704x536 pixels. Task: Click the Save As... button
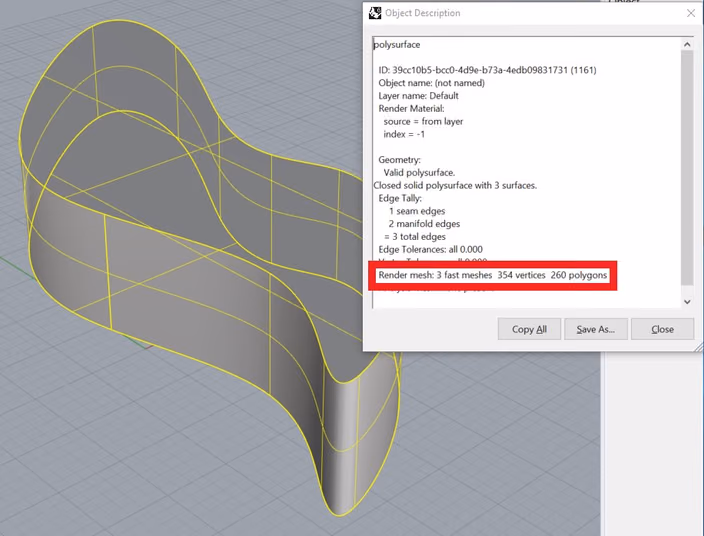596,329
